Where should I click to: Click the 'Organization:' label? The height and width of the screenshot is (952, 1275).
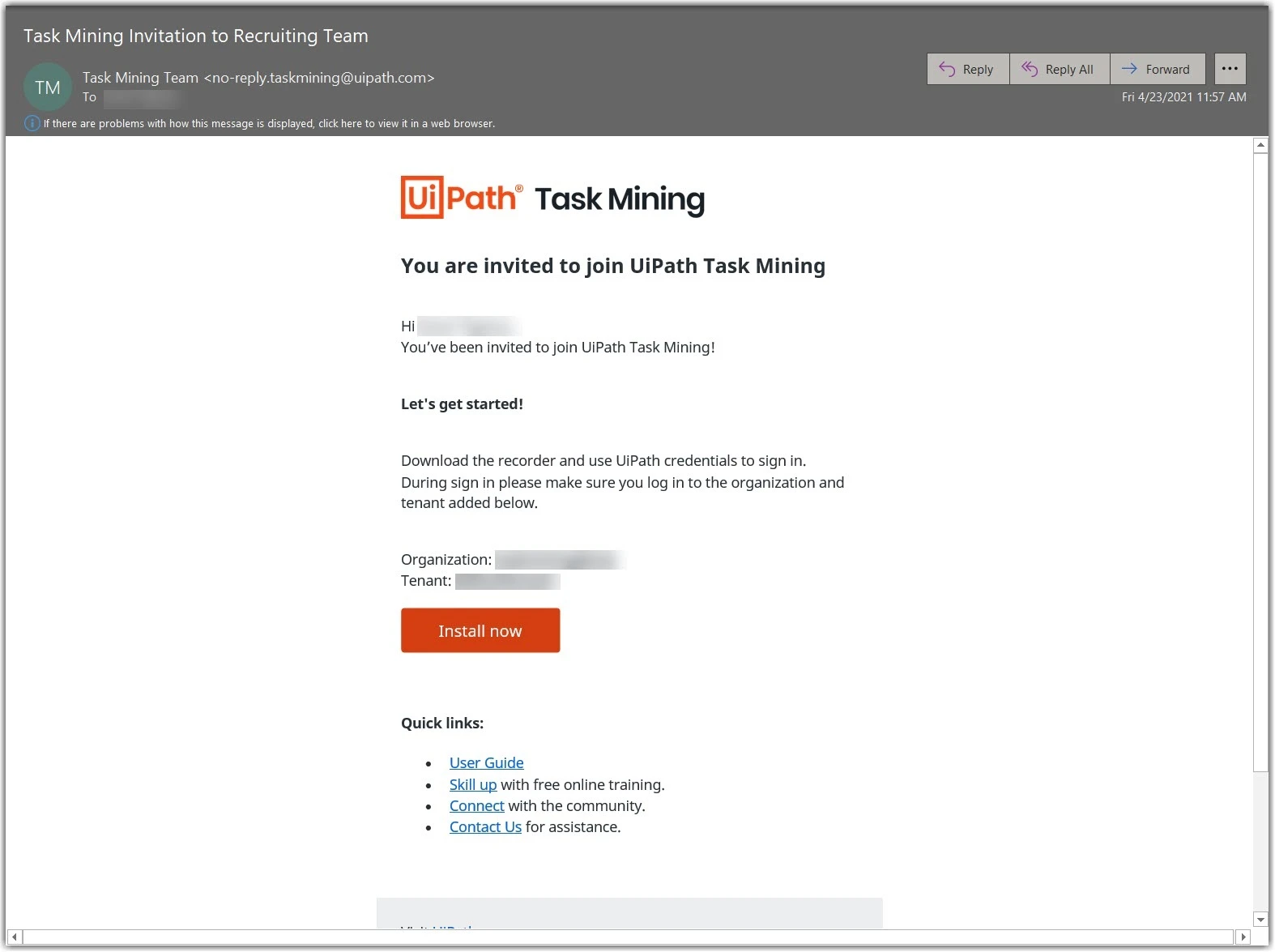point(446,559)
